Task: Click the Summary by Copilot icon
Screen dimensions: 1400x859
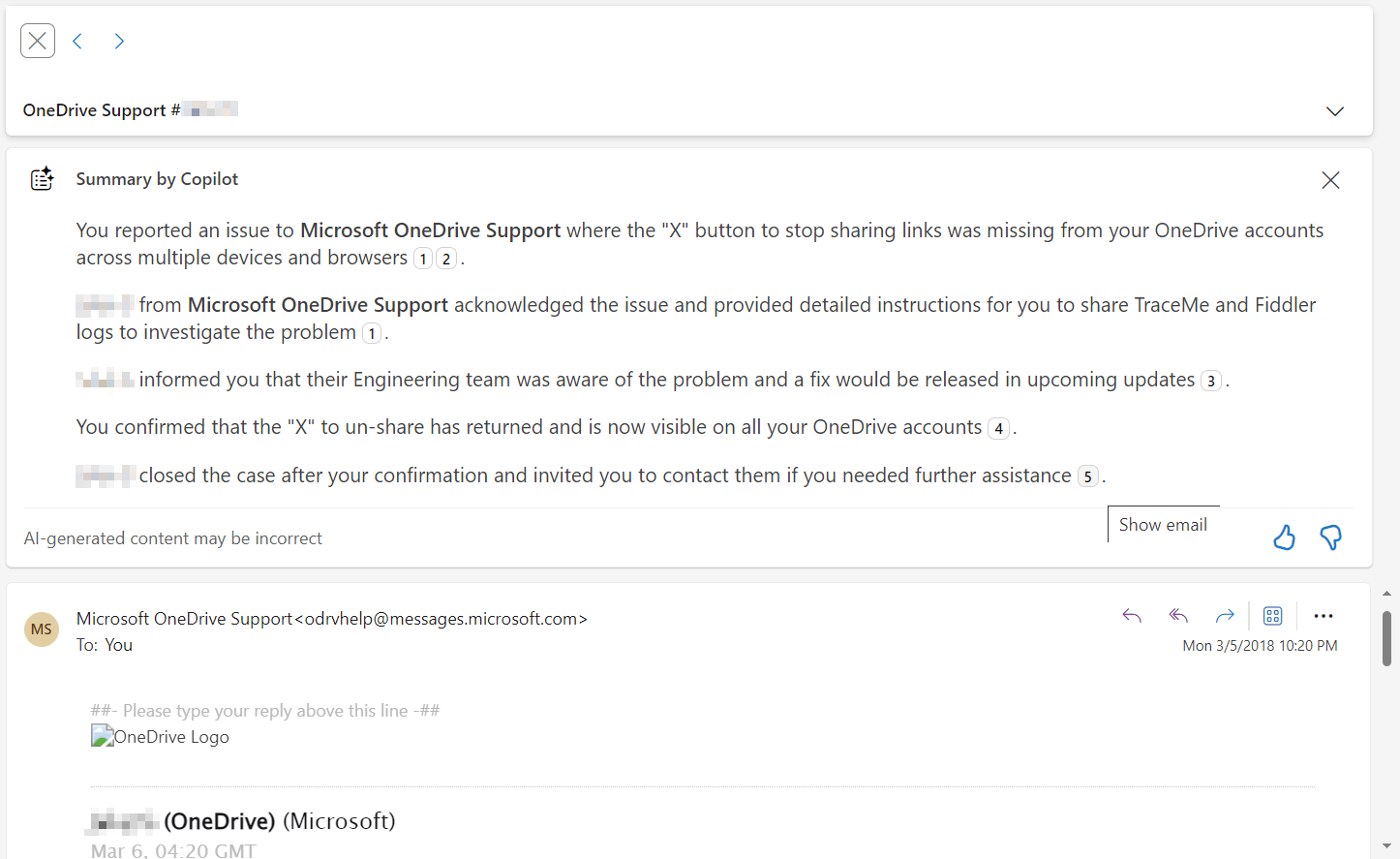Action: click(x=43, y=178)
